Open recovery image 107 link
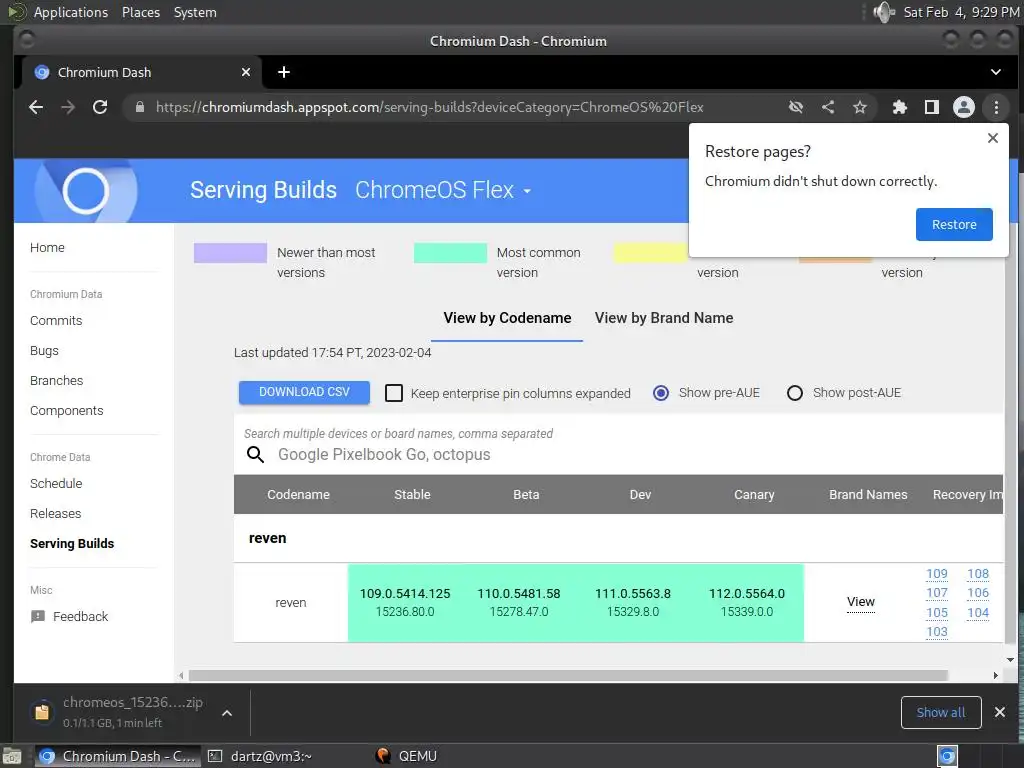The image size is (1024, 768). [x=936, y=593]
